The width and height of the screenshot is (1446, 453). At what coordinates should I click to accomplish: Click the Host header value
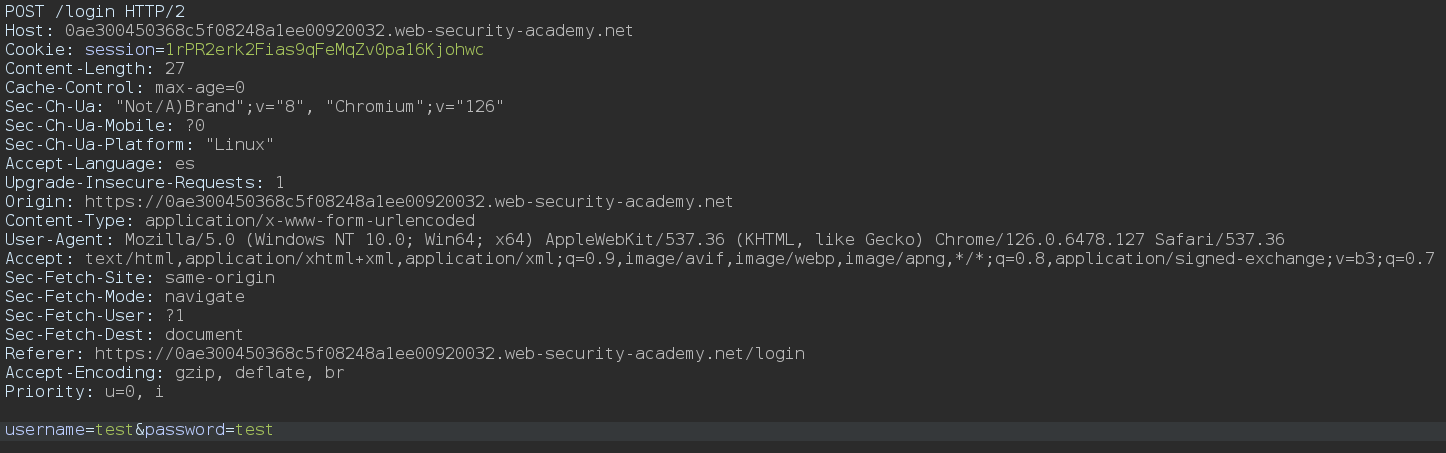pyautogui.click(x=347, y=31)
